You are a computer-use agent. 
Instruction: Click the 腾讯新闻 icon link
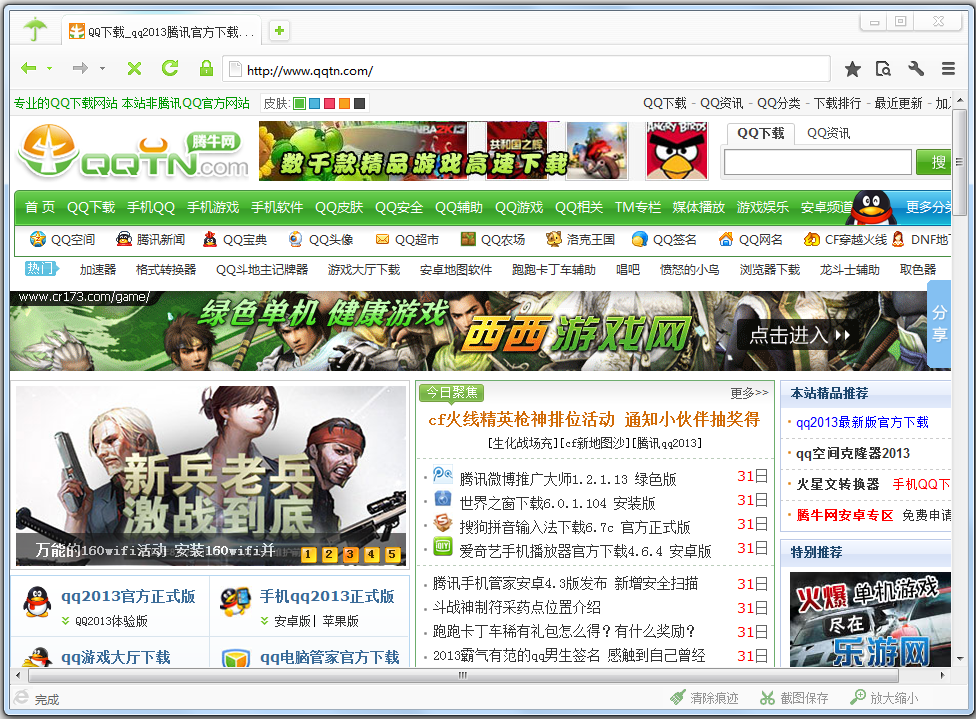(124, 239)
